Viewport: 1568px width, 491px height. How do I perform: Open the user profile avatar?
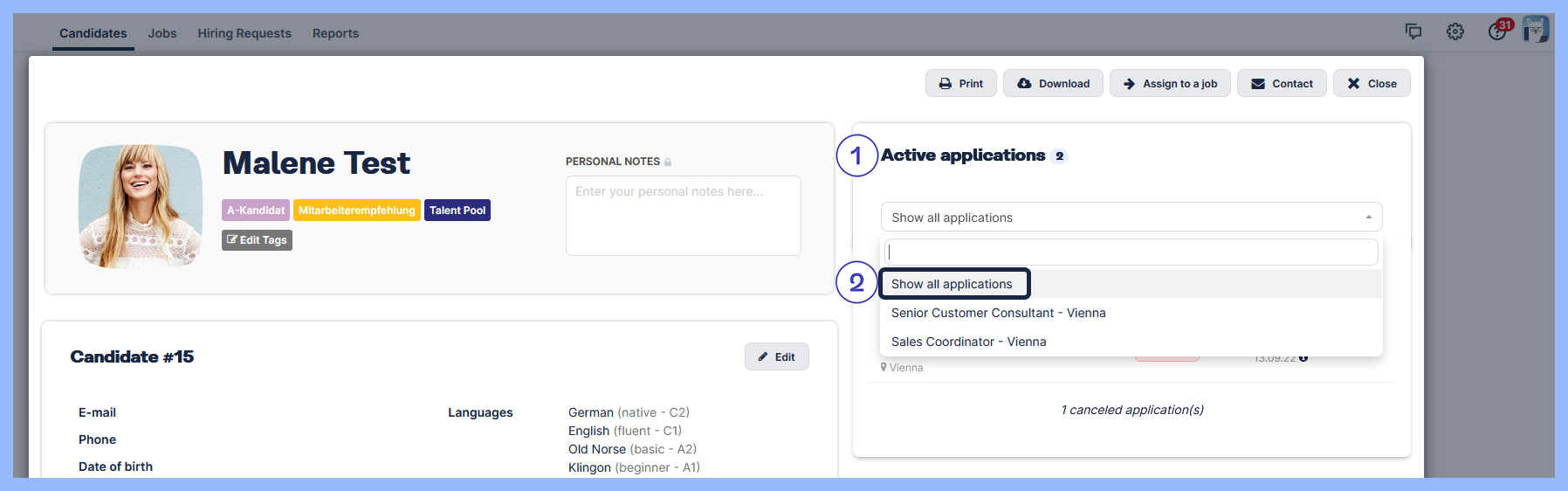pyautogui.click(x=1535, y=30)
